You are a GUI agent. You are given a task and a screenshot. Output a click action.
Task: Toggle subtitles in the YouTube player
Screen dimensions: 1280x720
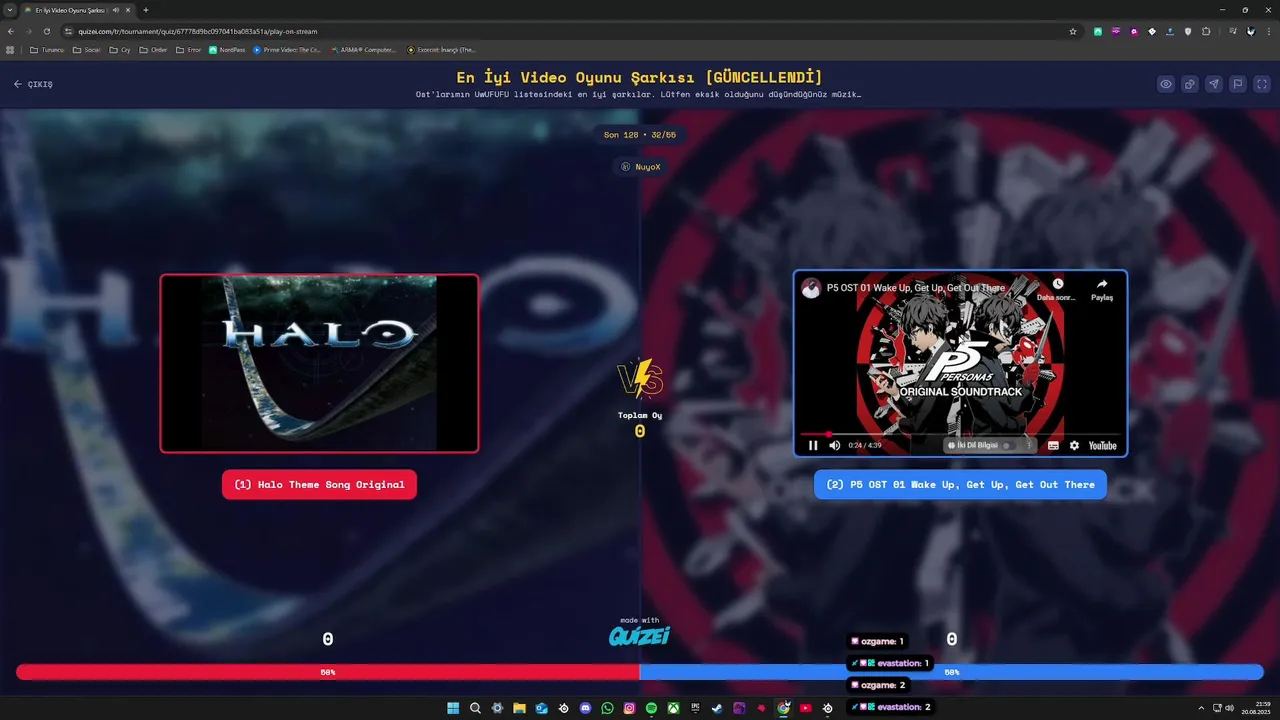click(1053, 446)
